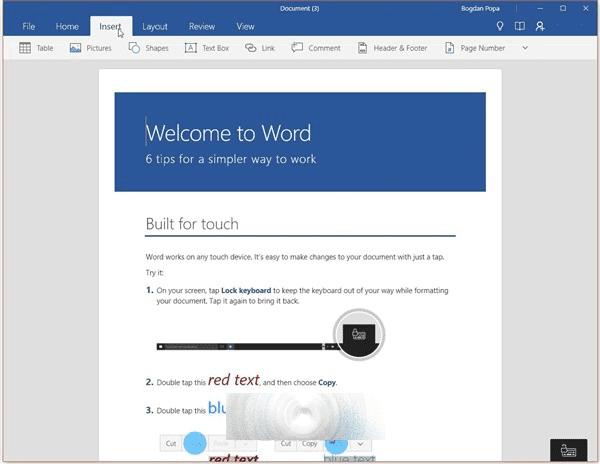
Task: Expand more Insert ribbon options chevron
Action: [525, 48]
